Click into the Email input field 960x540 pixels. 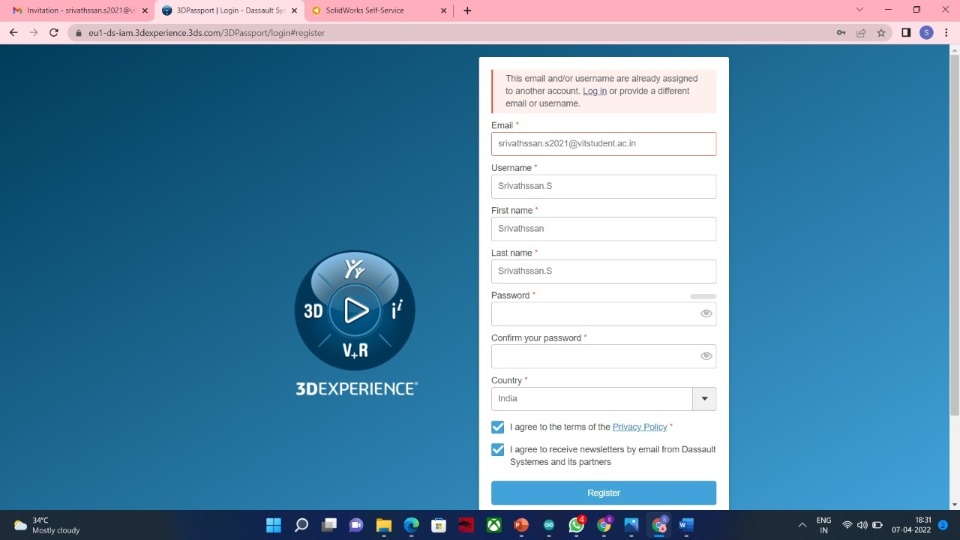click(603, 144)
